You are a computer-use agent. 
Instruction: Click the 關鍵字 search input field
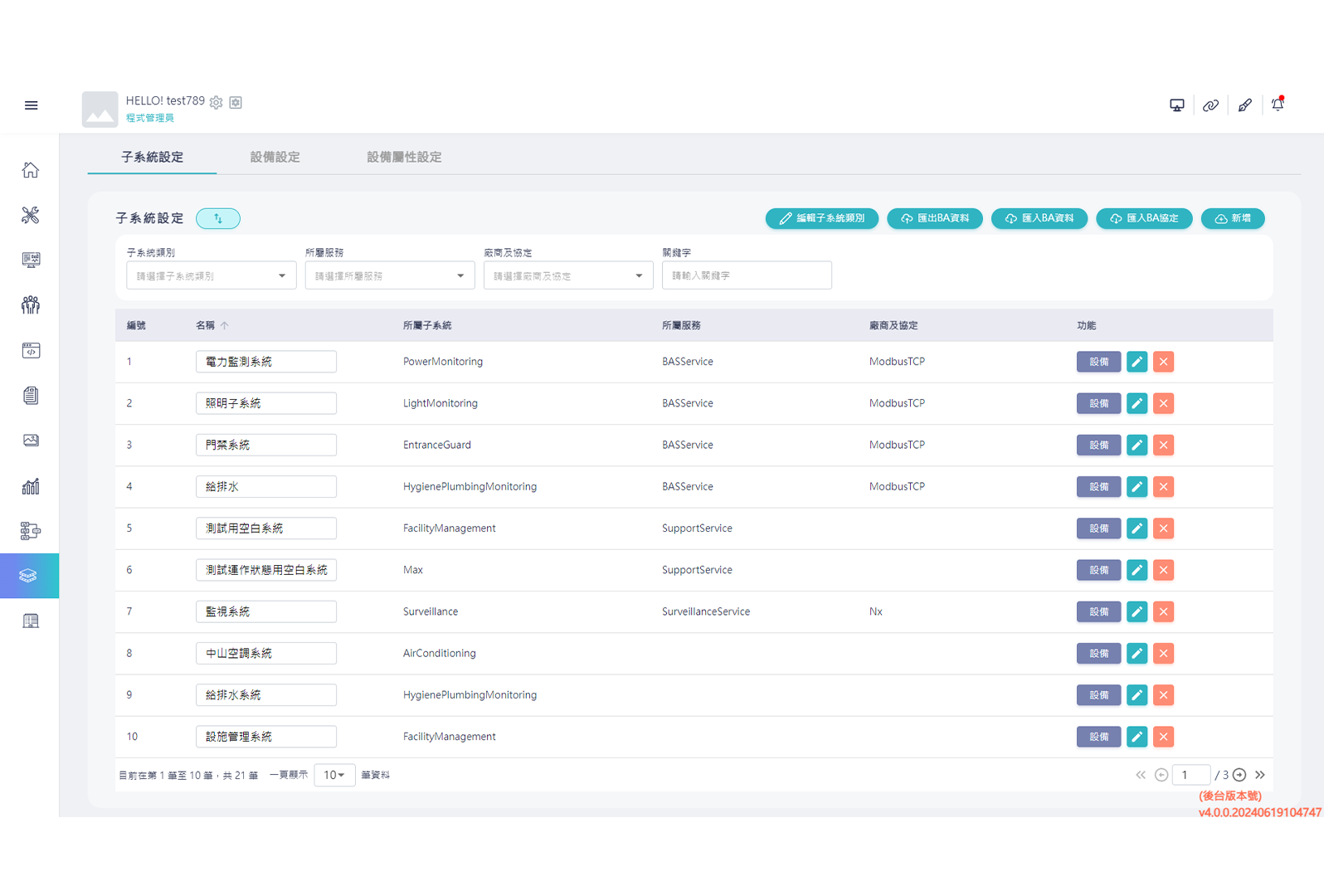(x=746, y=275)
